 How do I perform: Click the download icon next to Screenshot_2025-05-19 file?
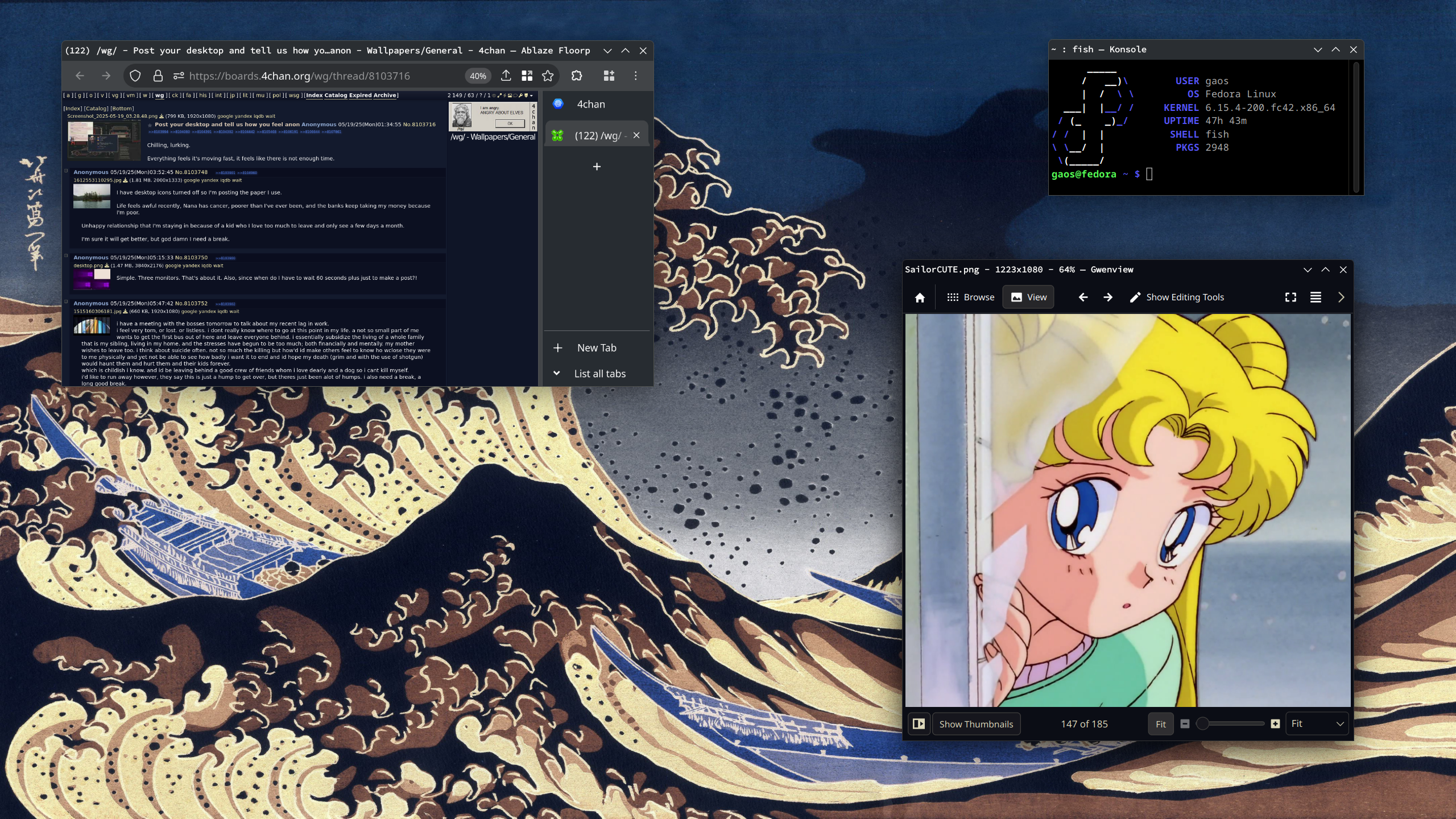click(x=161, y=116)
